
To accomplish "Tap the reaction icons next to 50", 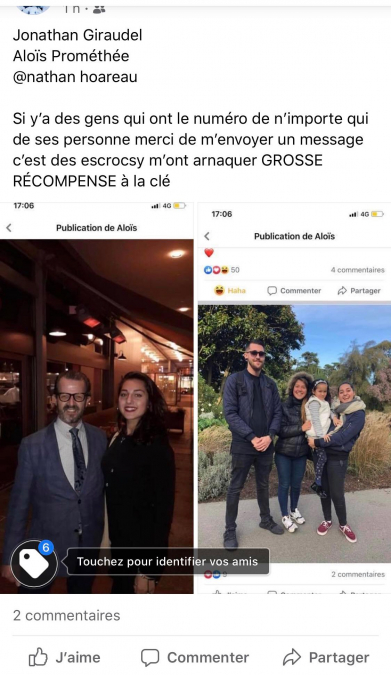I will [217, 270].
